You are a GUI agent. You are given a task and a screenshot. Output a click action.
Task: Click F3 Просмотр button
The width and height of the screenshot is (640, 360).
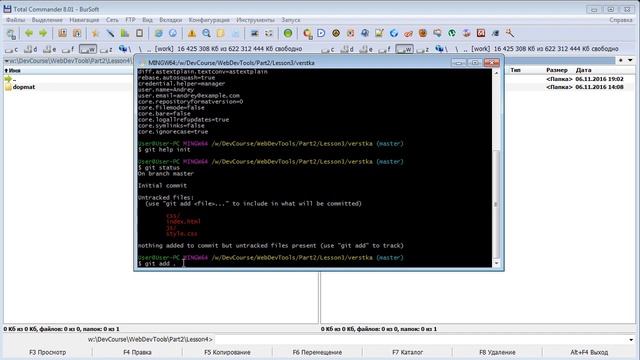tap(47, 352)
